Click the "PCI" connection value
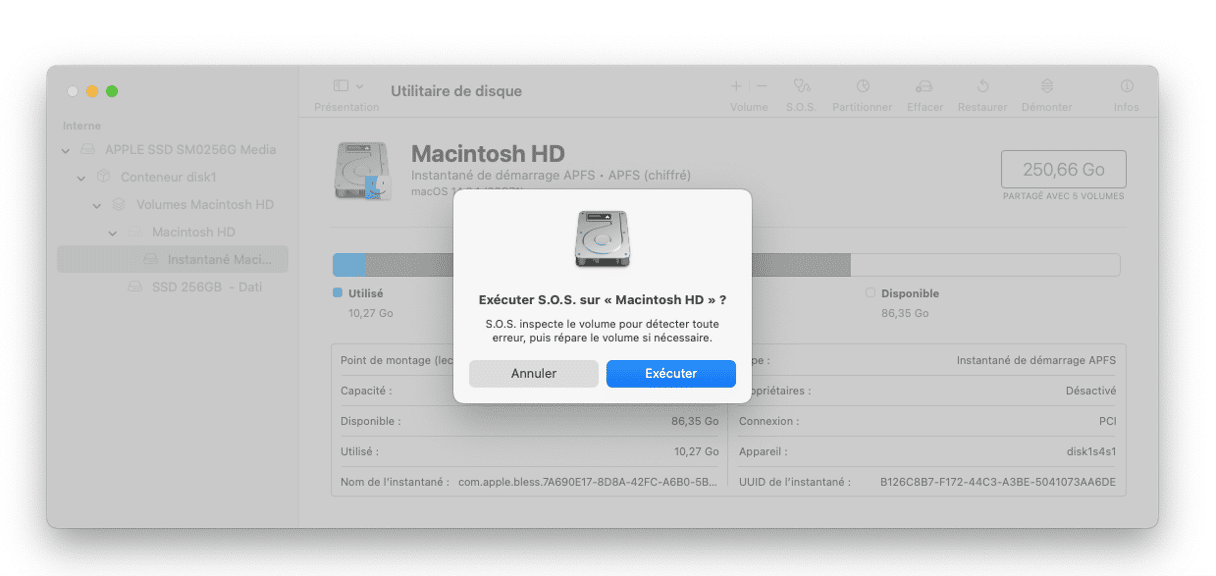The height and width of the screenshot is (576, 1216). pyautogui.click(x=1107, y=422)
